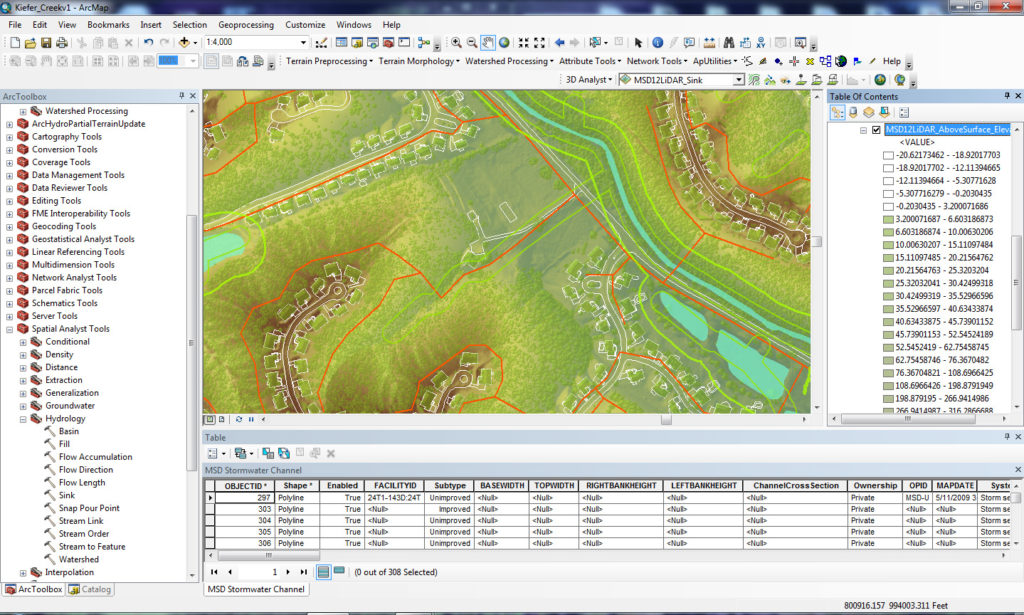Image resolution: width=1024 pixels, height=615 pixels.
Task: Open the map scale 1:4,000 dropdown
Action: 303,42
